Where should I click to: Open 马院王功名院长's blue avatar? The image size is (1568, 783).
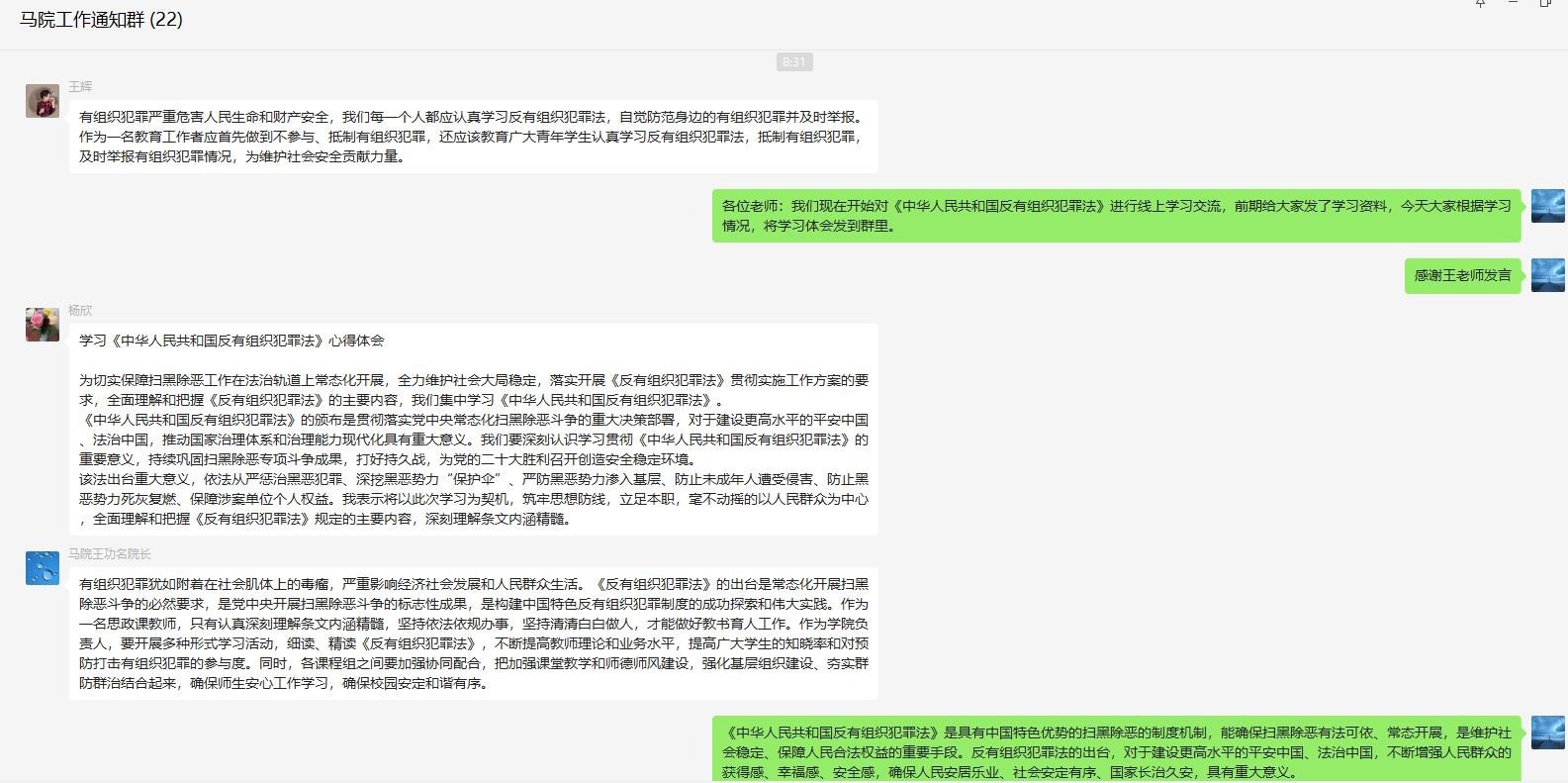click(x=43, y=568)
